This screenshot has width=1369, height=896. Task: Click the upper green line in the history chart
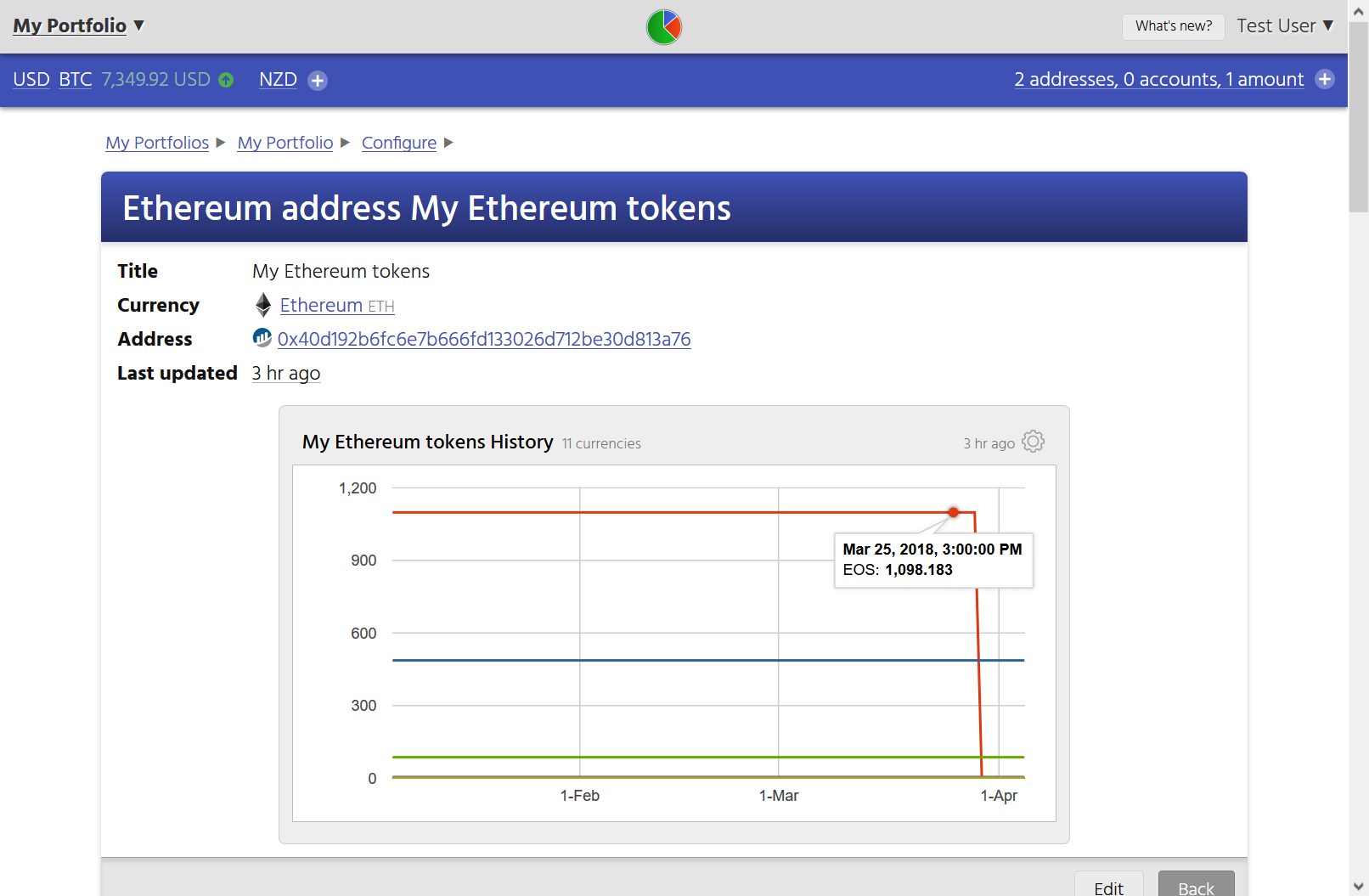[x=708, y=757]
